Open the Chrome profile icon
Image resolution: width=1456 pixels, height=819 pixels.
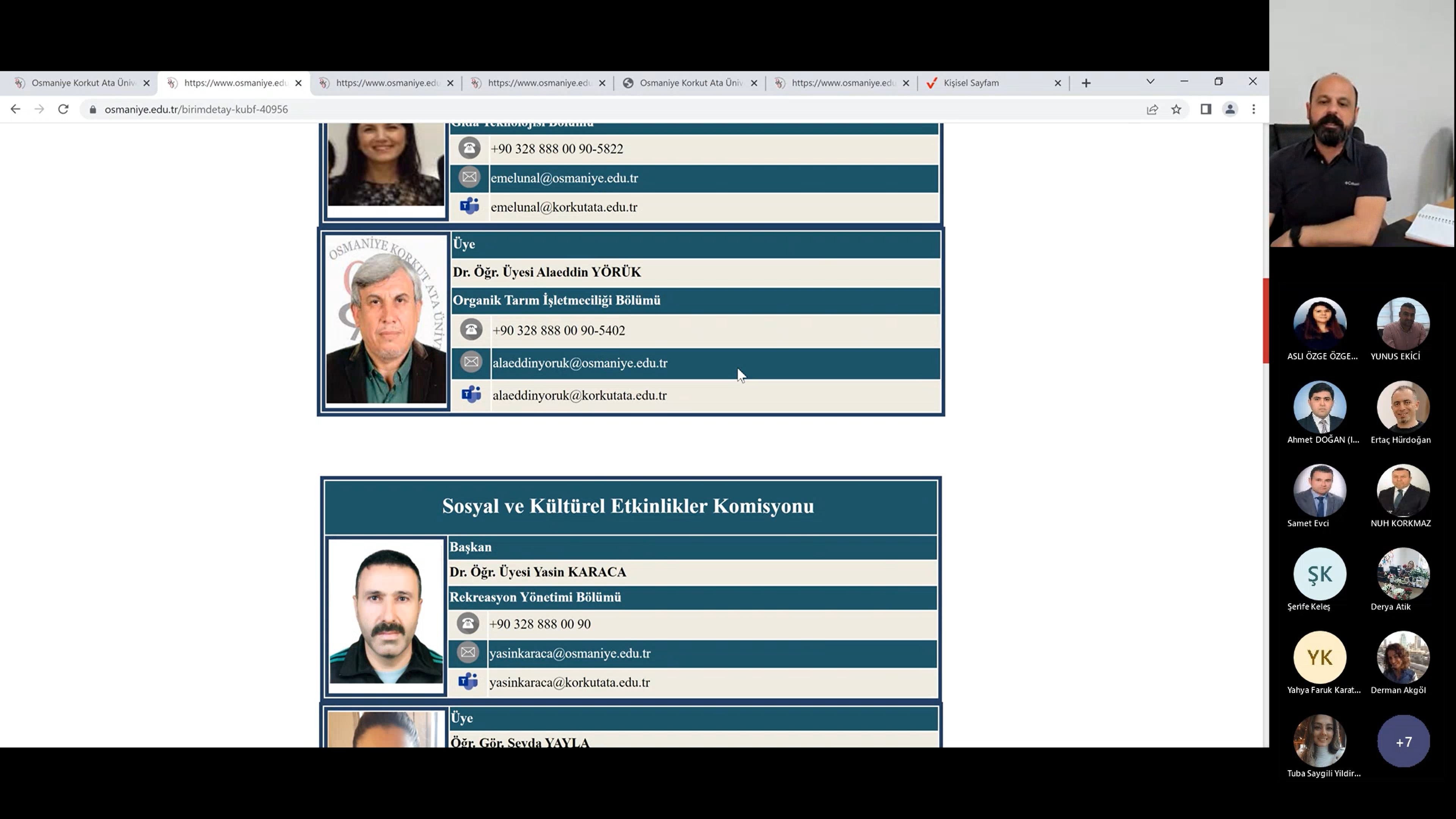coord(1230,109)
